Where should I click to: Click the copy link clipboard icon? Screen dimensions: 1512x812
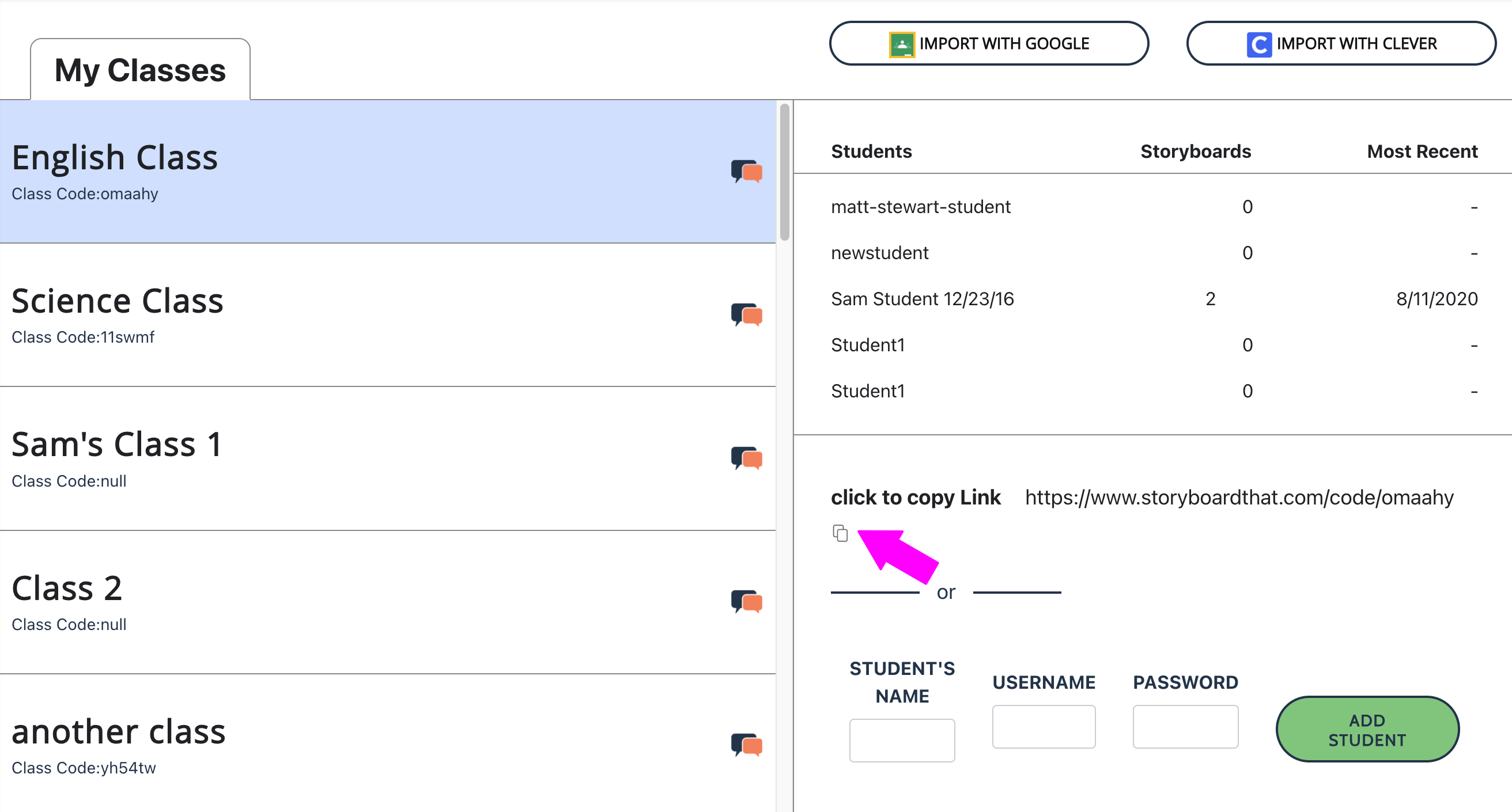840,533
